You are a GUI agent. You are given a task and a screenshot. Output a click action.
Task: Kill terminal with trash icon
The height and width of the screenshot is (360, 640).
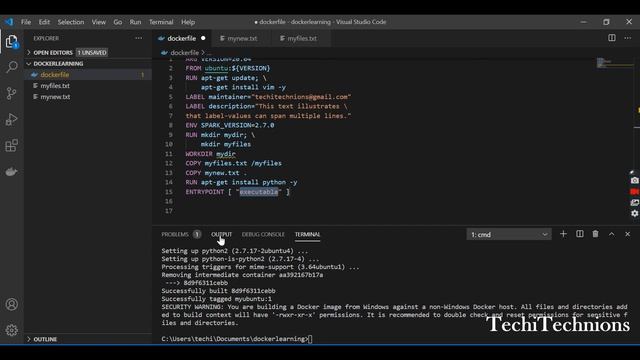pyautogui.click(x=596, y=234)
